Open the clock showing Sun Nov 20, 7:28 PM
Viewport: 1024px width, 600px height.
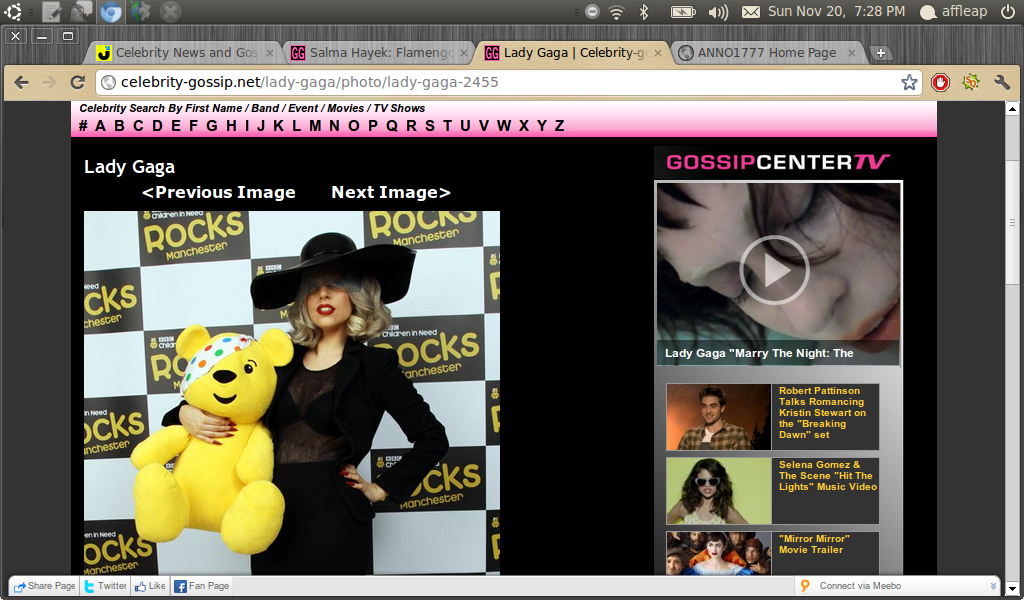click(837, 11)
